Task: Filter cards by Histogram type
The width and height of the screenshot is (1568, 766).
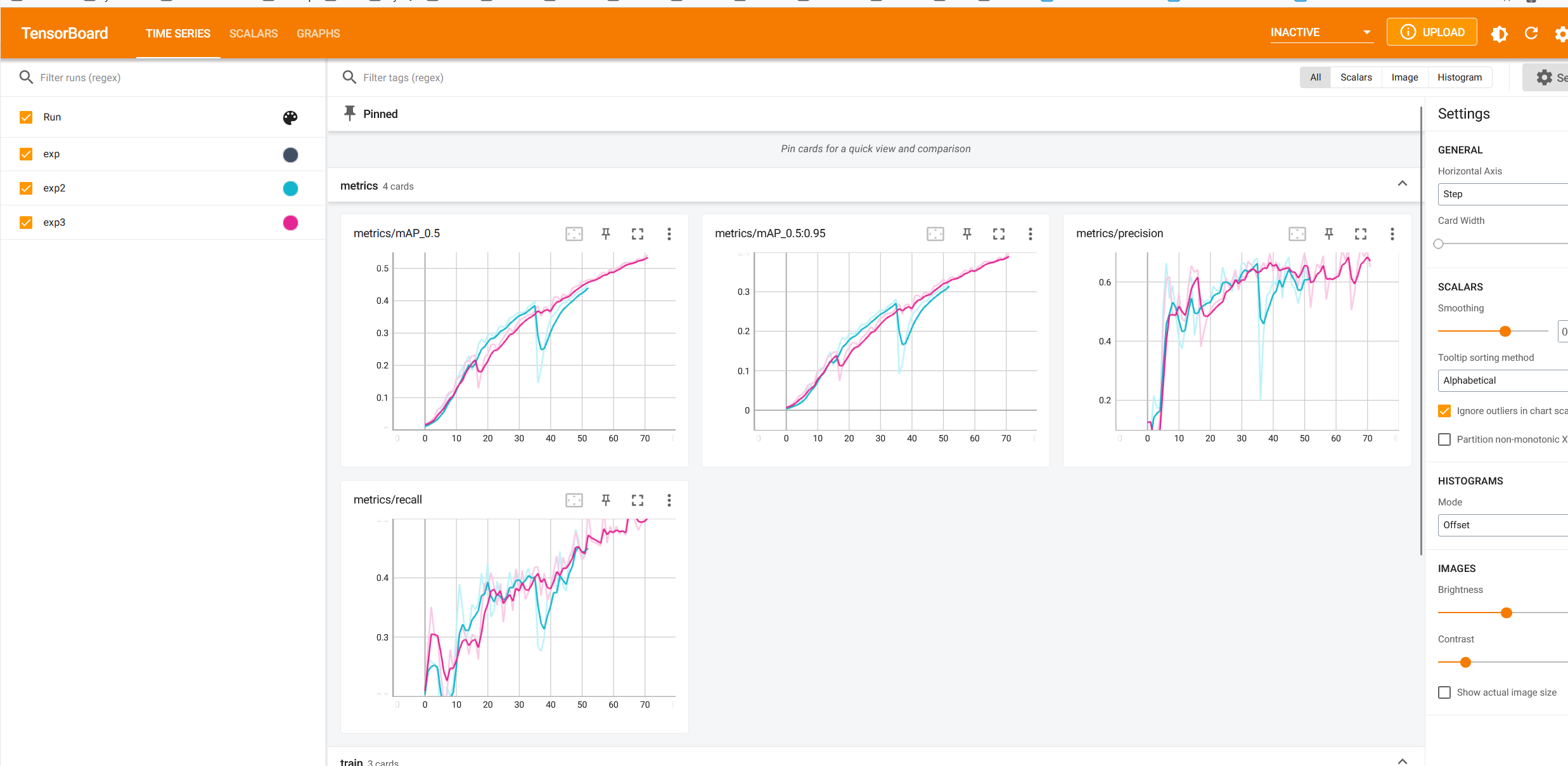Action: pos(1459,77)
